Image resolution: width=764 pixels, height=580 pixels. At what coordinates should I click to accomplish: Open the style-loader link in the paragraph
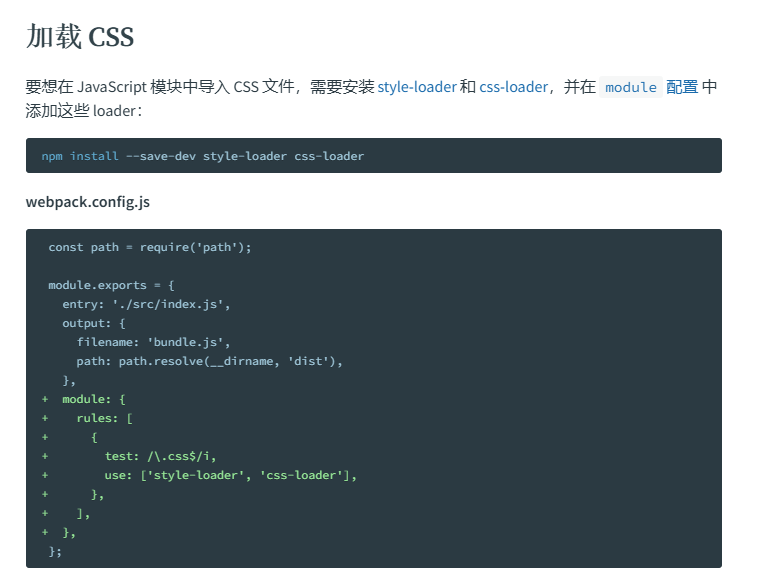(416, 87)
